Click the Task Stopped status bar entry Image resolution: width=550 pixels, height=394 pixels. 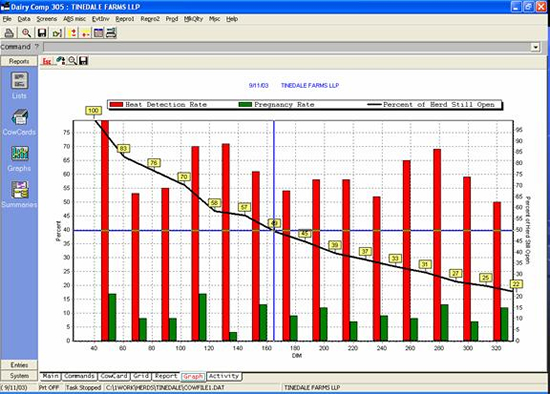tap(83, 388)
